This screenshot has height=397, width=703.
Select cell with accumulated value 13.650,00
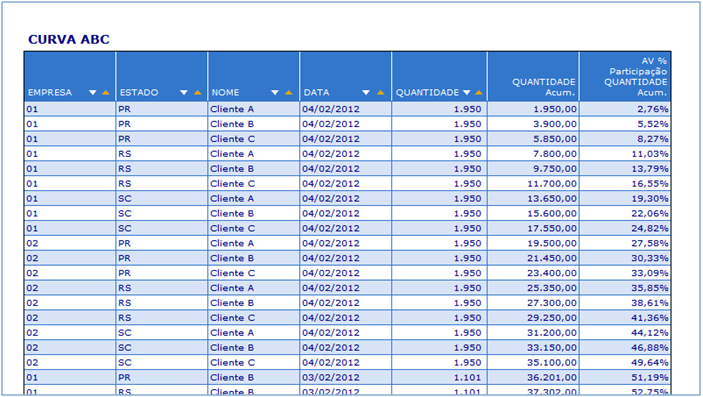click(x=533, y=198)
